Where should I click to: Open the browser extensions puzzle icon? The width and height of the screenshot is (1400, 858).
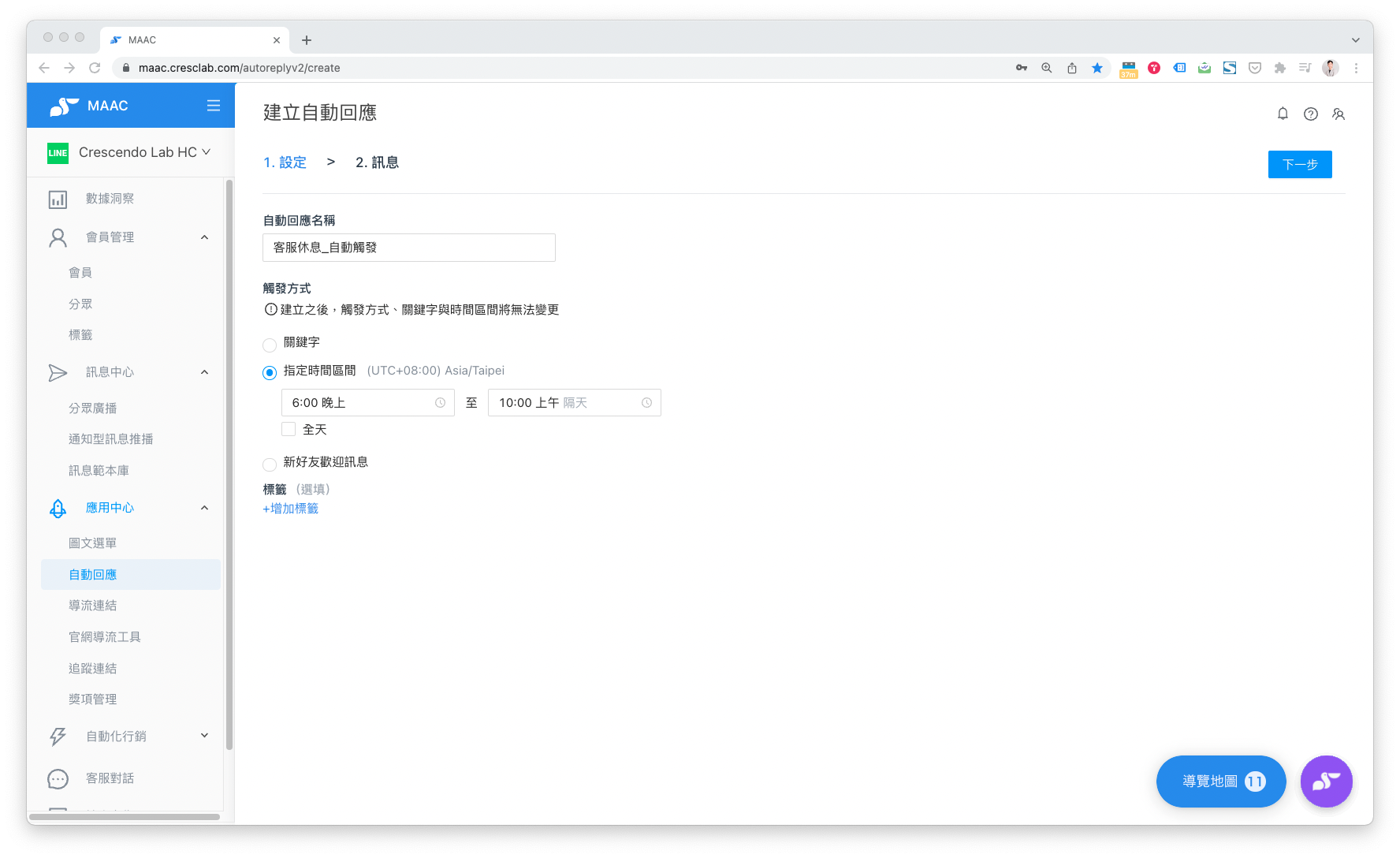click(x=1280, y=68)
